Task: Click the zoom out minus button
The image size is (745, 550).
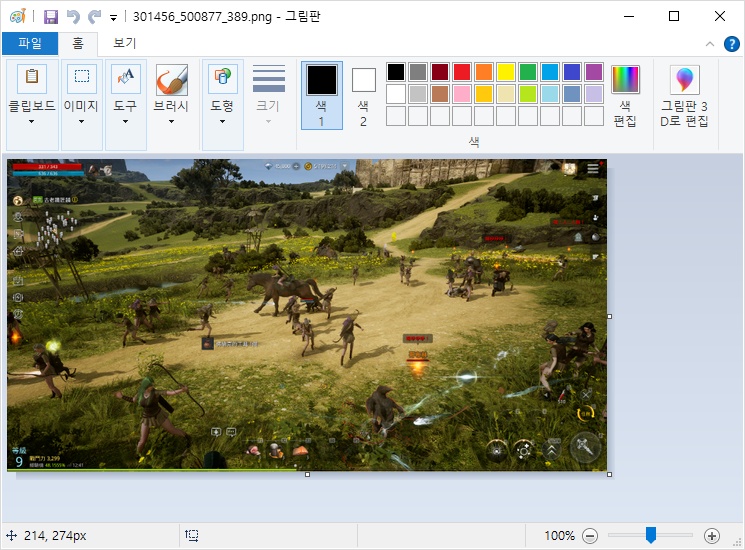Action: point(590,536)
